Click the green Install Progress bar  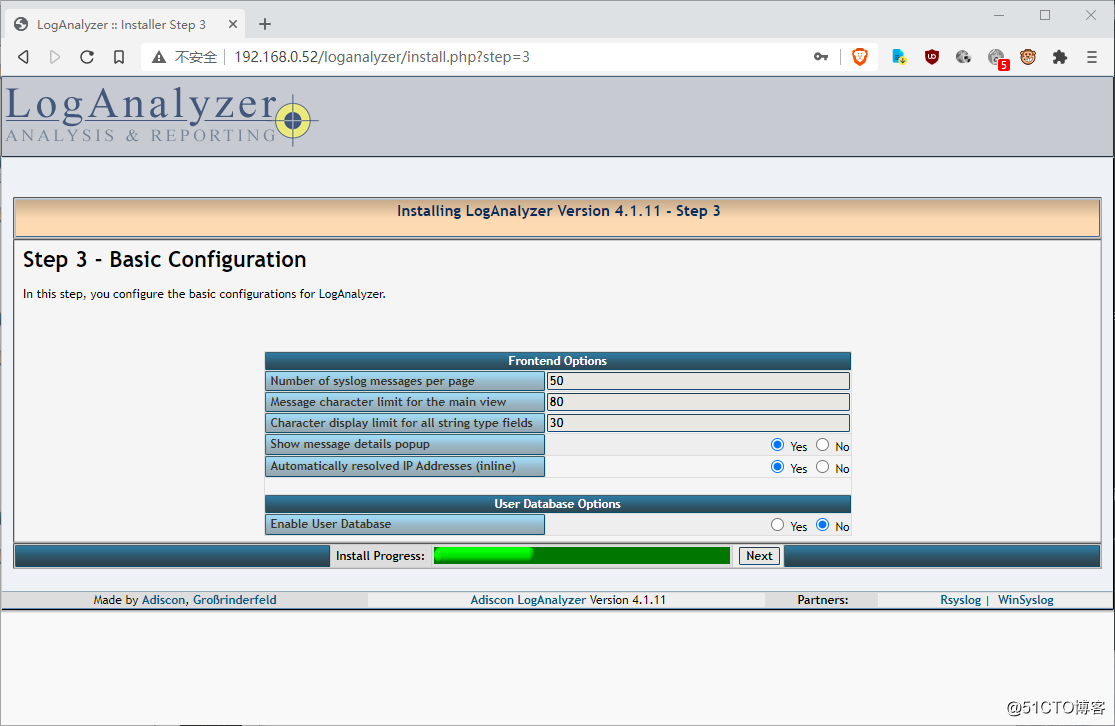[582, 555]
